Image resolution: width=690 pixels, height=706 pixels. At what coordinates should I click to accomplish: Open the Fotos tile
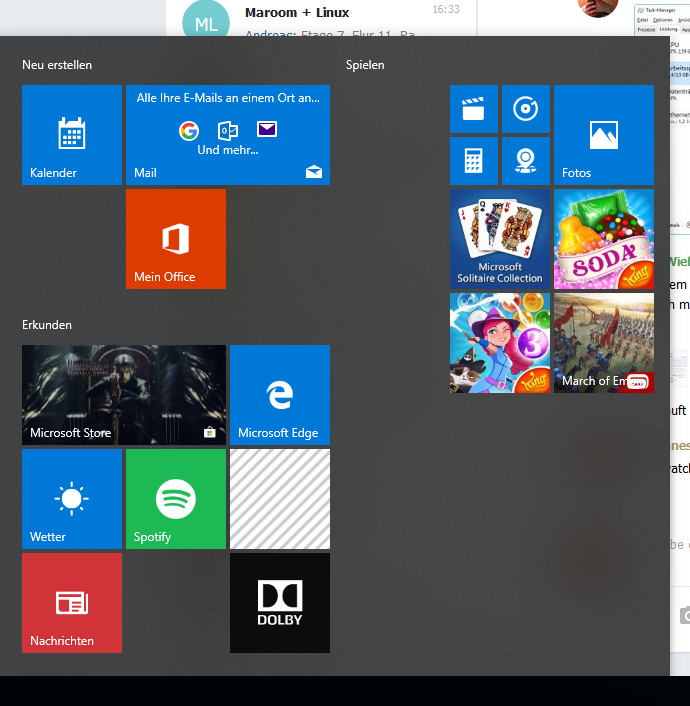click(x=603, y=135)
